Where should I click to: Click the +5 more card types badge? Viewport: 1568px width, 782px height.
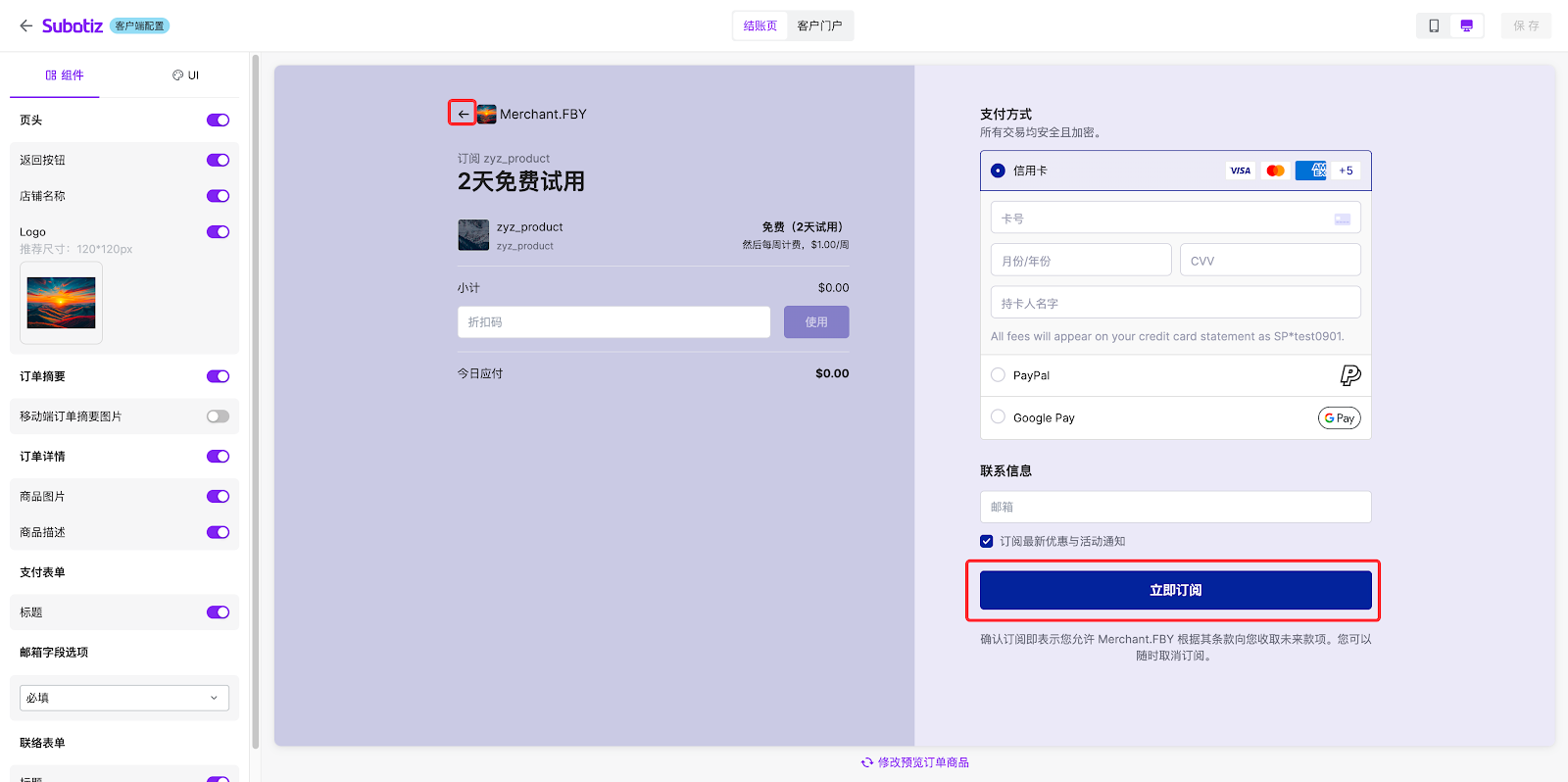(x=1346, y=171)
